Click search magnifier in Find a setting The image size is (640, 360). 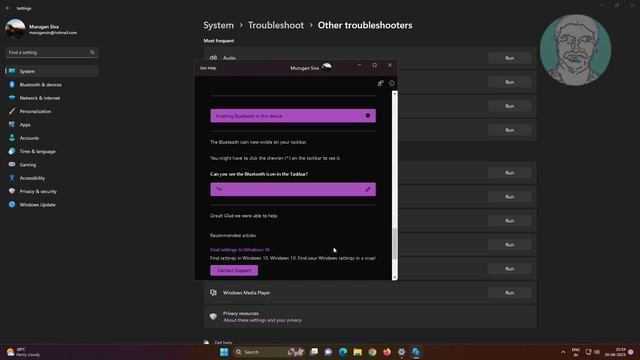click(92, 53)
